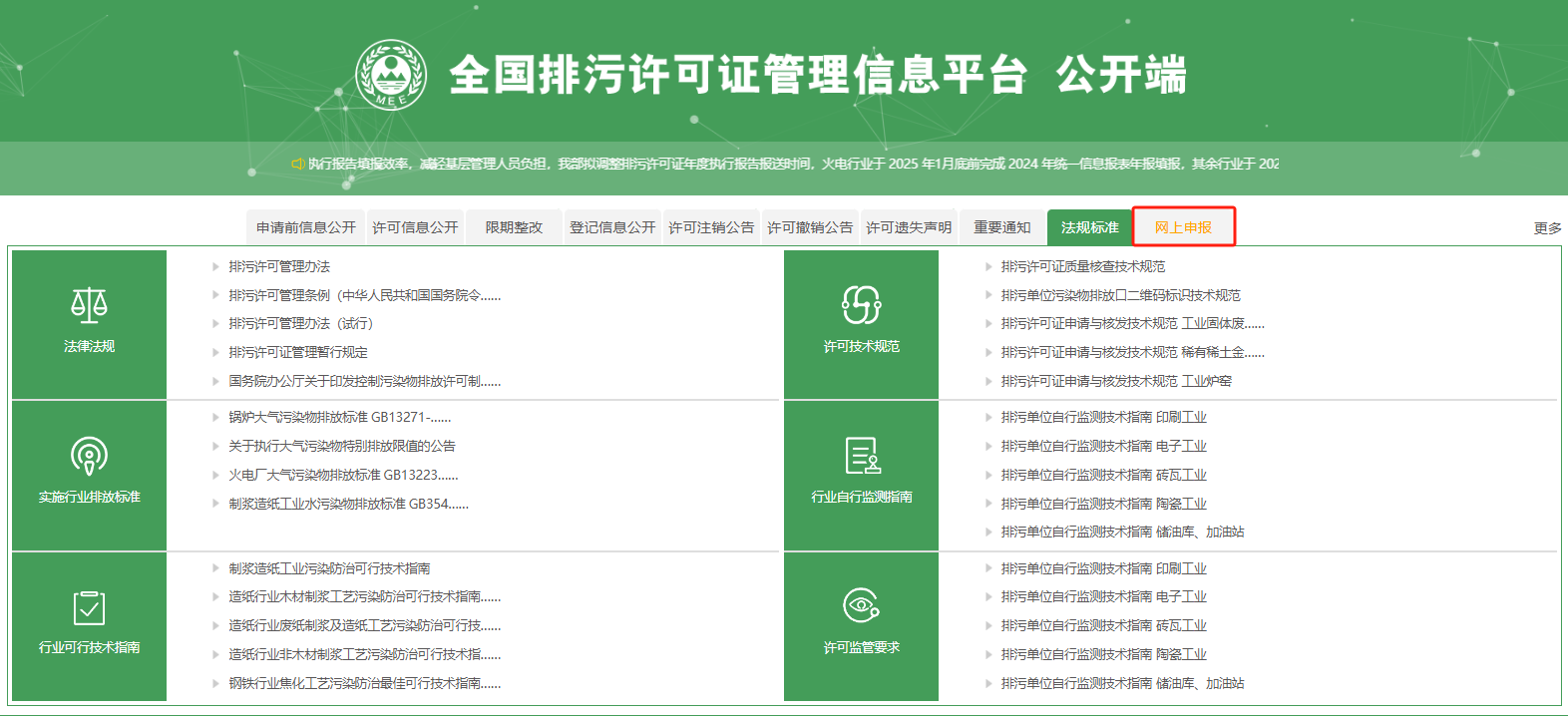Viewport: 1568px width, 716px height.
Task: Click 更多 to view more items
Action: (1547, 228)
